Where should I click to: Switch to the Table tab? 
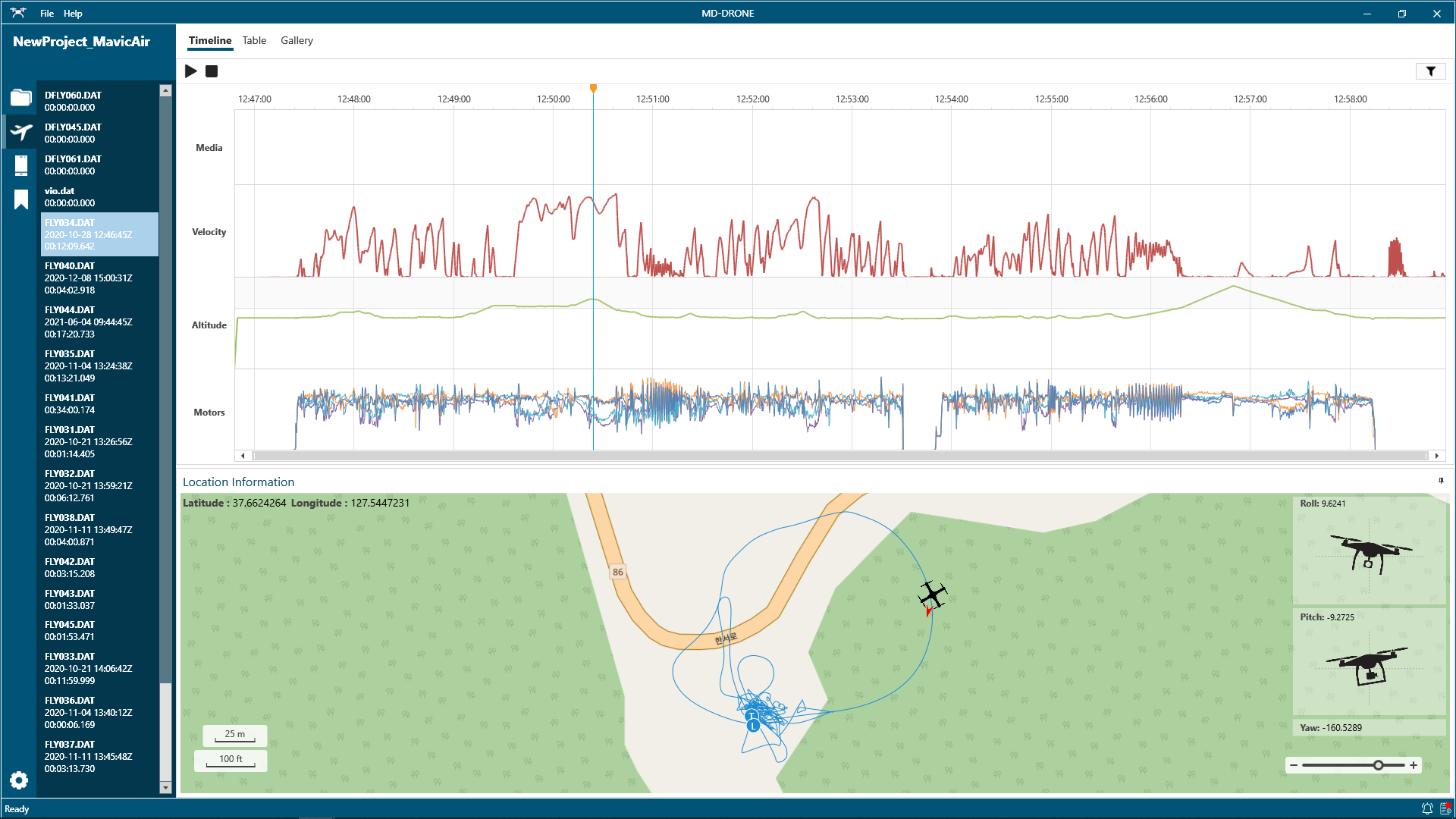click(254, 41)
